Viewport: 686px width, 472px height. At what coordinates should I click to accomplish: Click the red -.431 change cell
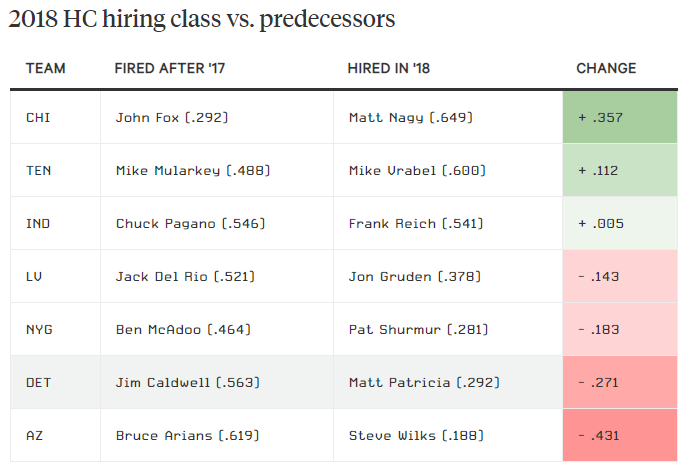[x=620, y=436]
